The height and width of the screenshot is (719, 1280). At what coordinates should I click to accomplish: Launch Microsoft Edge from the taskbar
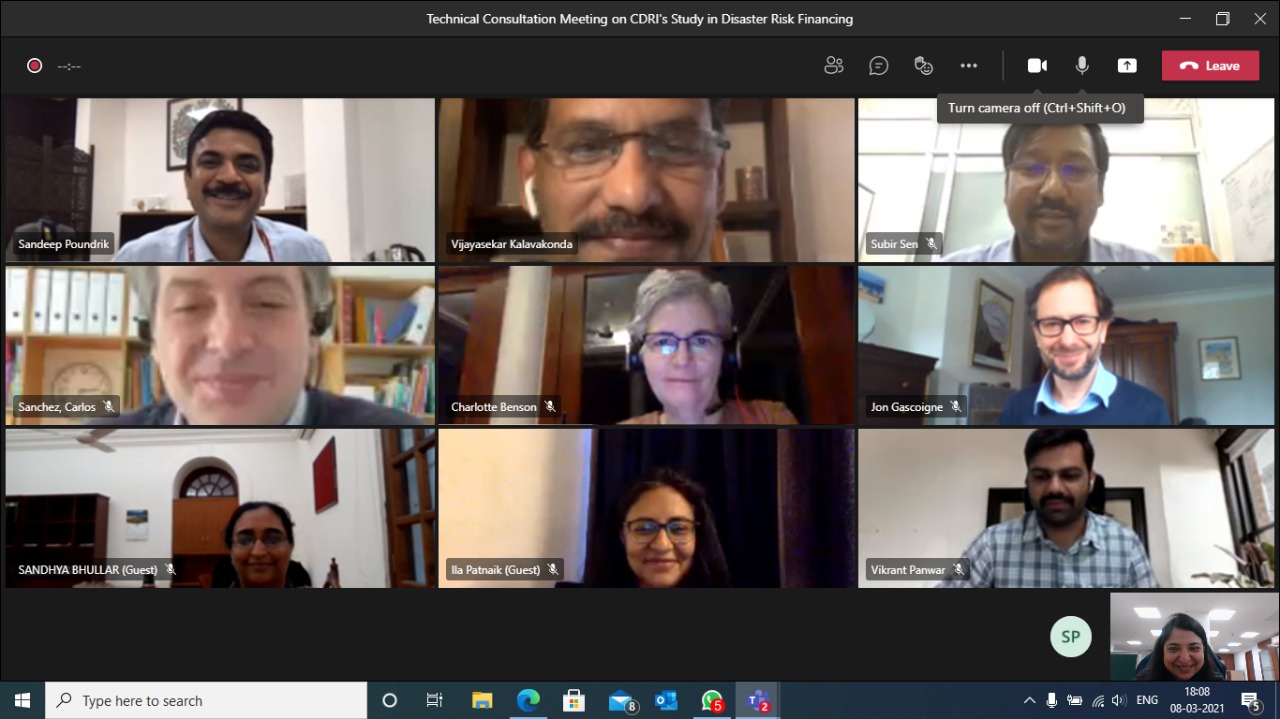point(528,700)
